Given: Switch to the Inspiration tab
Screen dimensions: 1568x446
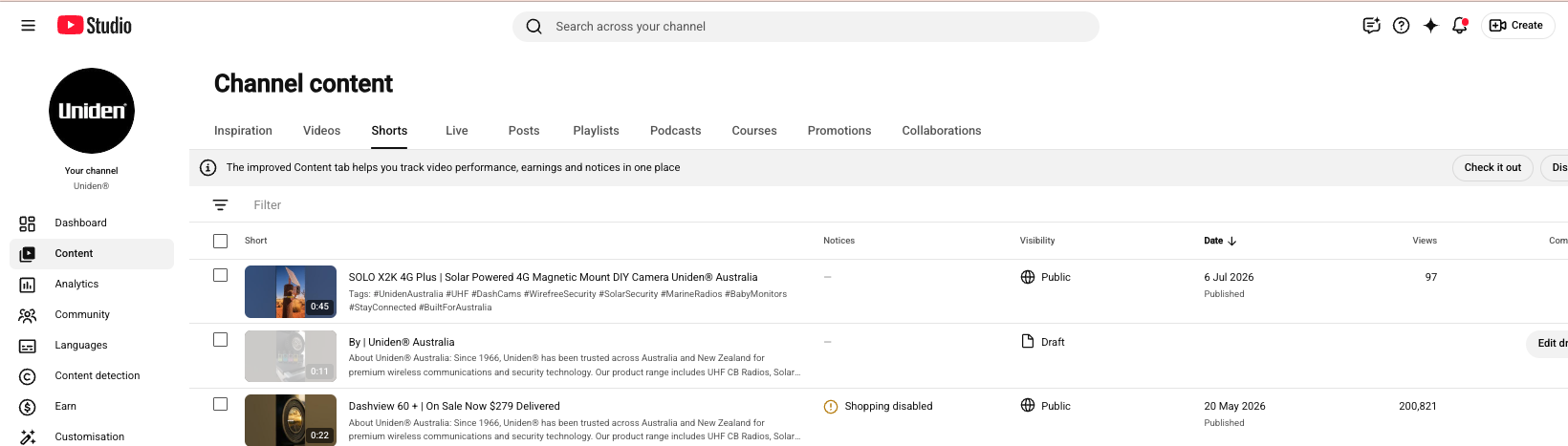Looking at the screenshot, I should pyautogui.click(x=243, y=131).
